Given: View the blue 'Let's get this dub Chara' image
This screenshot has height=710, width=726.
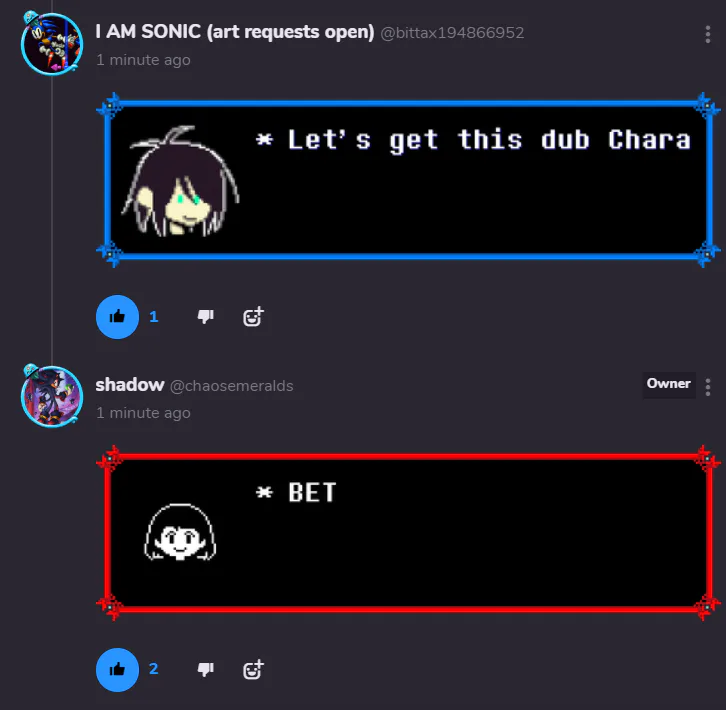Looking at the screenshot, I should tap(408, 180).
